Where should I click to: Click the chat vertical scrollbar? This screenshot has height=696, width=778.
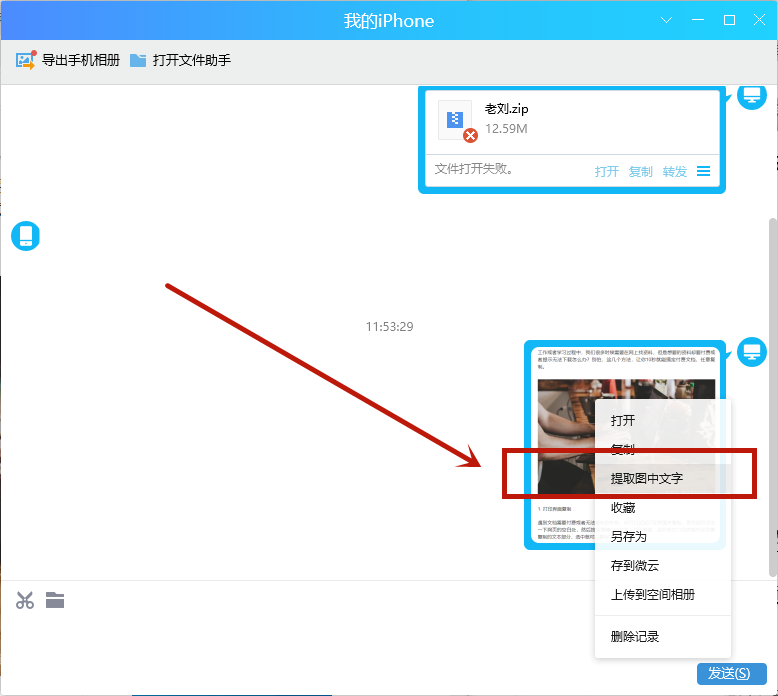tap(773, 397)
